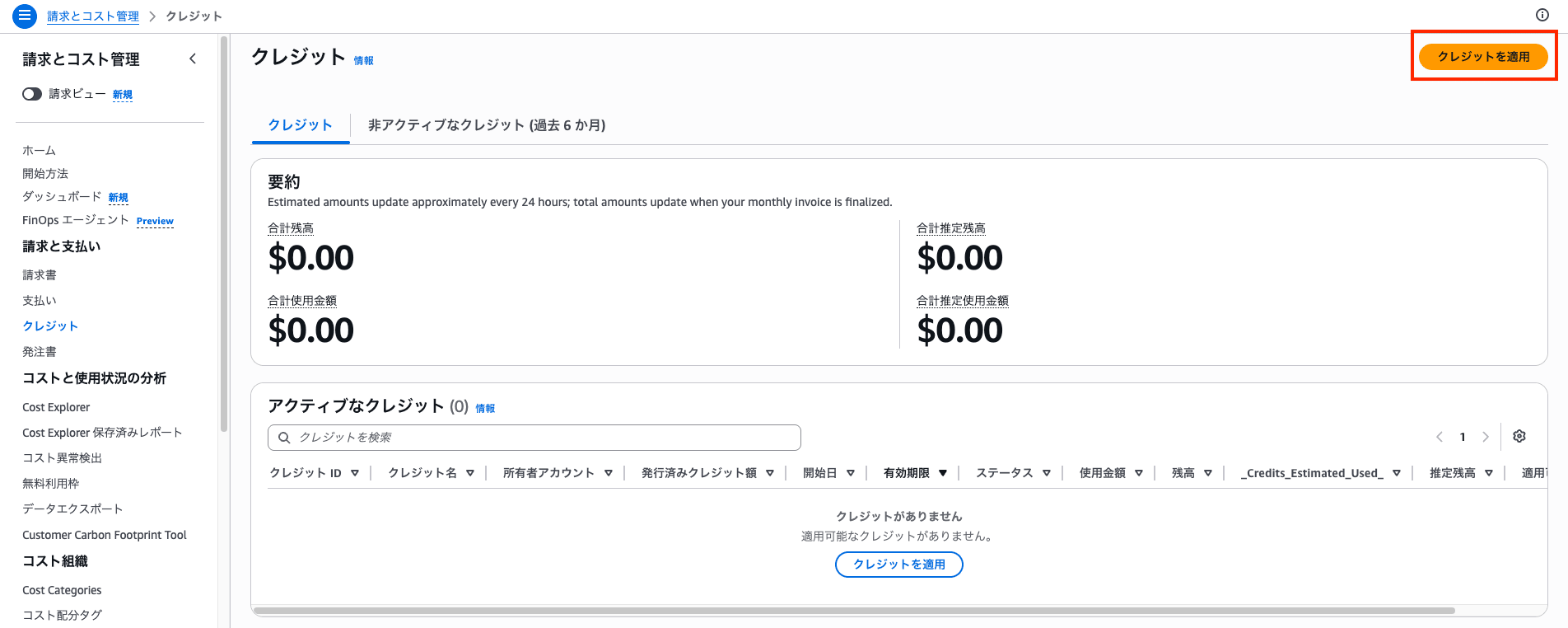Open コスト異常検出 in the sidebar
The height and width of the screenshot is (628, 1568).
[x=63, y=458]
